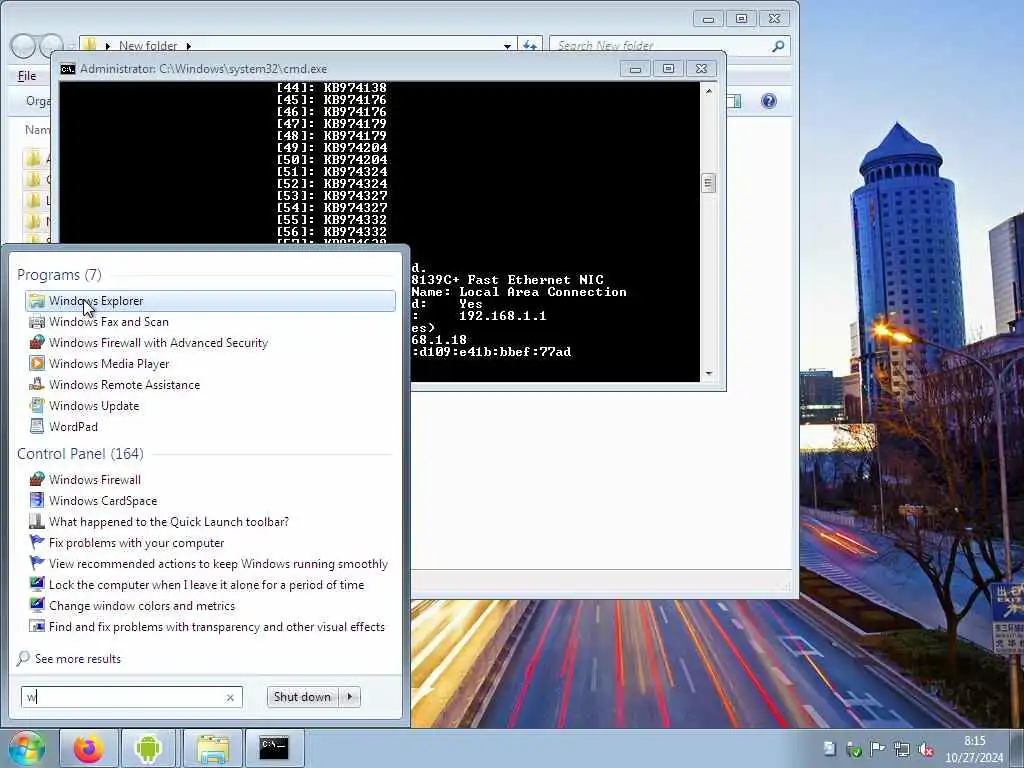Open Explorer address bar history dropdown

tap(507, 46)
